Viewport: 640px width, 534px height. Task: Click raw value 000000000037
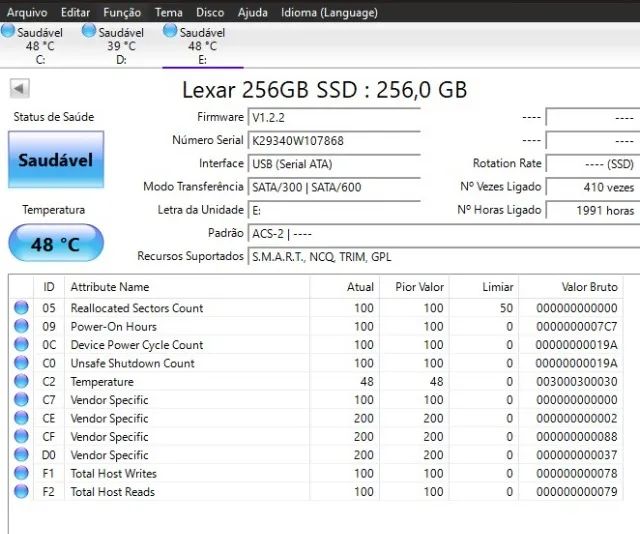tap(577, 455)
